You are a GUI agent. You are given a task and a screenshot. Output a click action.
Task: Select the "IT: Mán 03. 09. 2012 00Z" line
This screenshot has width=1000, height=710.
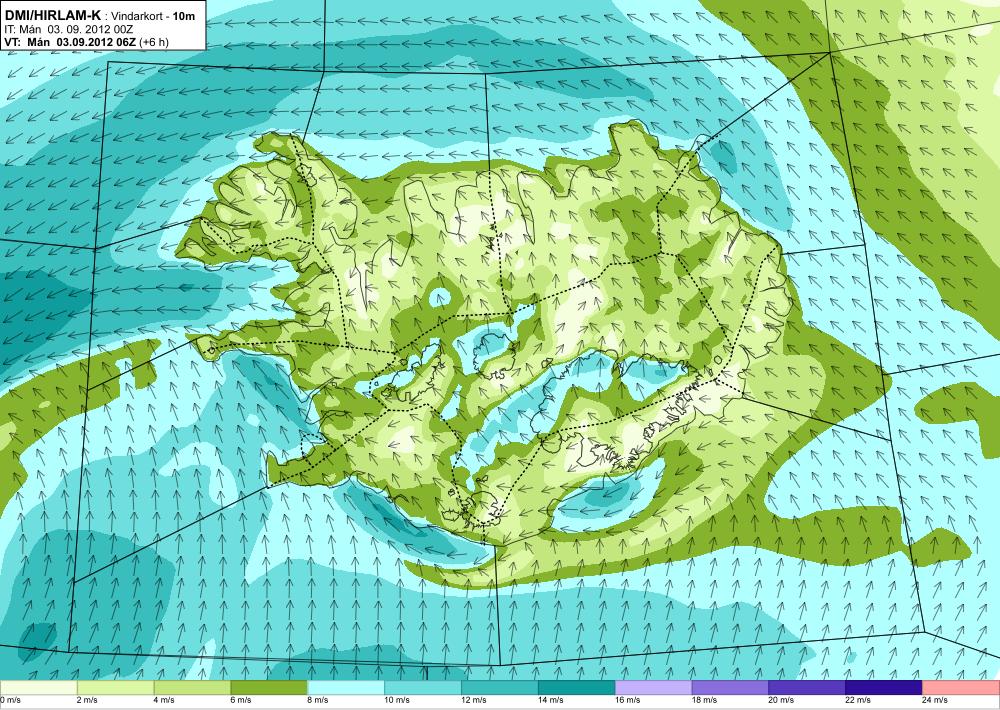click(x=68, y=29)
